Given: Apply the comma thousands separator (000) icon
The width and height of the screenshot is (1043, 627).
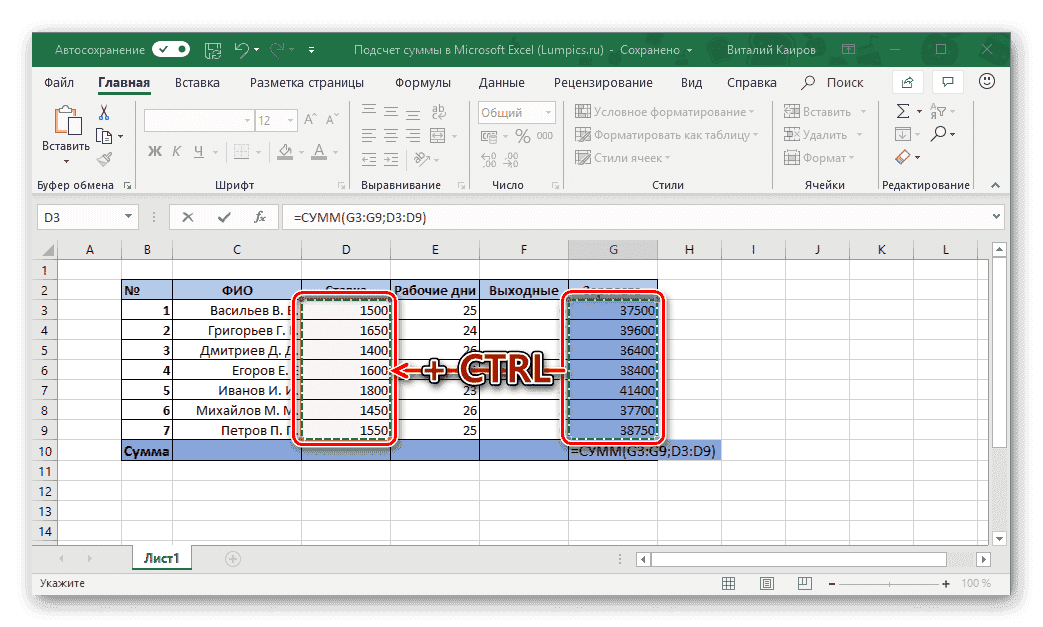Looking at the screenshot, I should [546, 136].
